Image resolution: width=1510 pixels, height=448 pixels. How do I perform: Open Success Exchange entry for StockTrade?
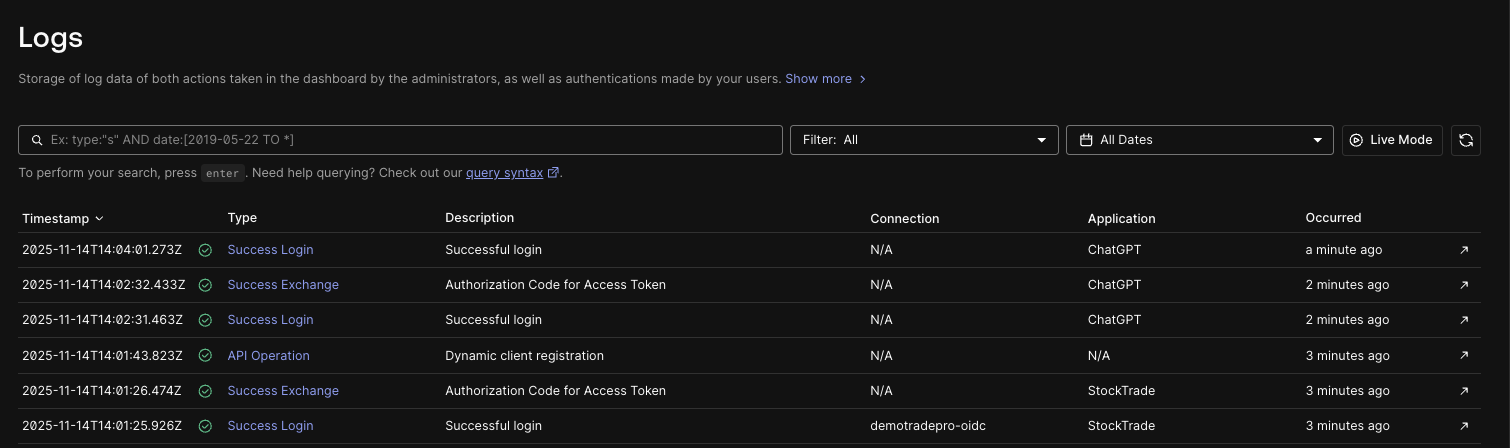283,391
